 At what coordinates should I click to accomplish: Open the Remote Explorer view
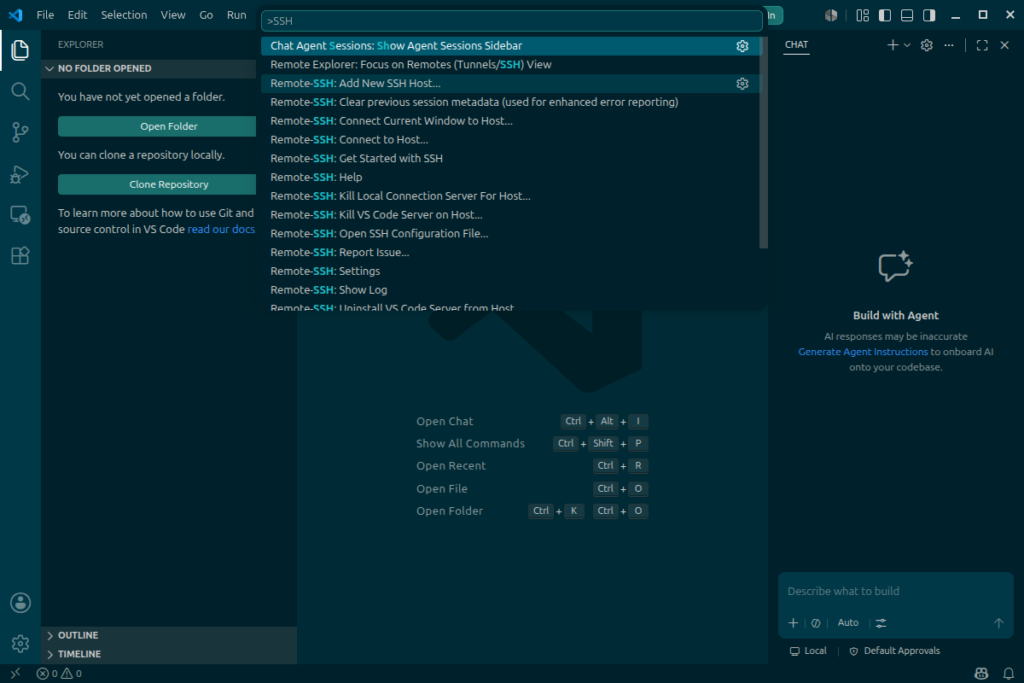click(20, 215)
